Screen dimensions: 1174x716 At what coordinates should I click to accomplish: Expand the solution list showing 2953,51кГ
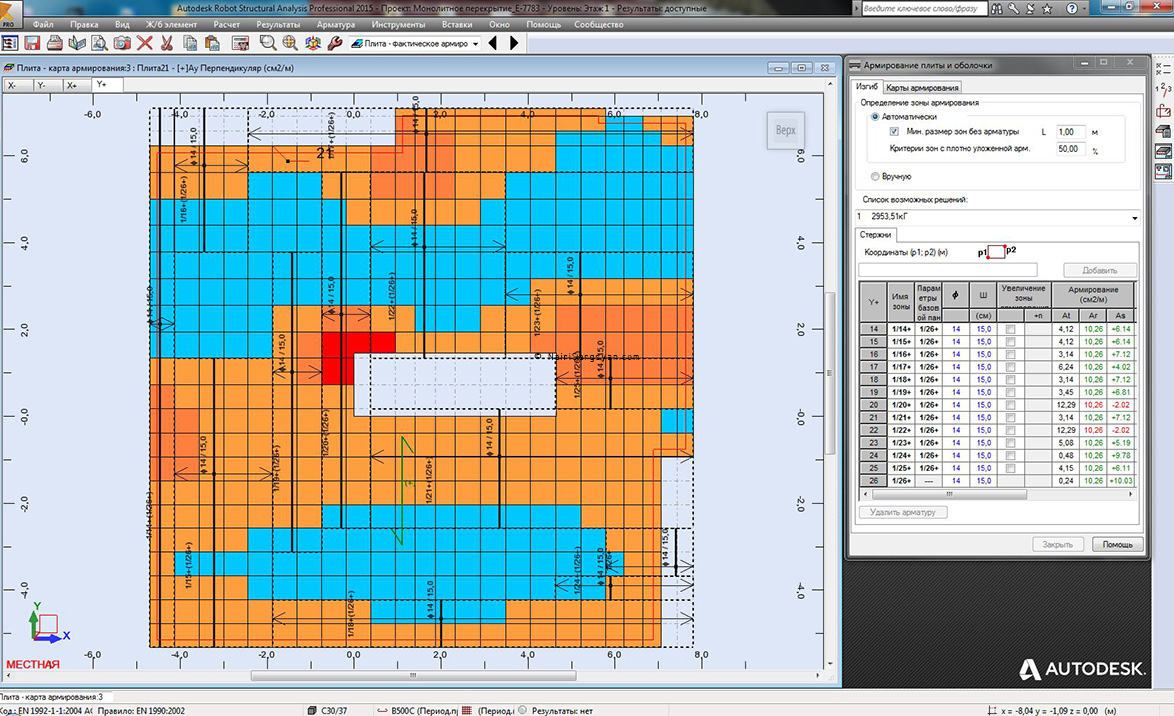(1134, 217)
